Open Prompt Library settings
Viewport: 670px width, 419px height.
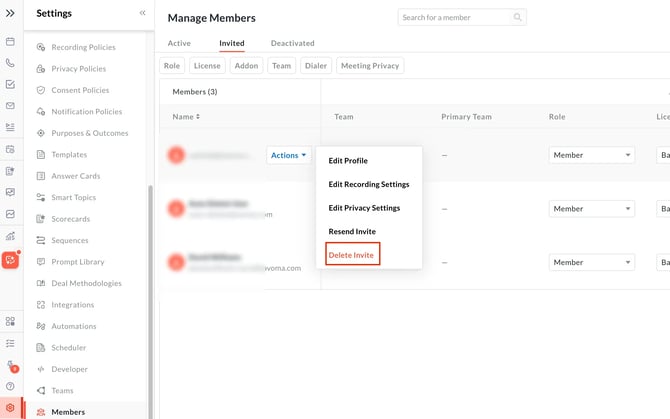[x=78, y=262]
